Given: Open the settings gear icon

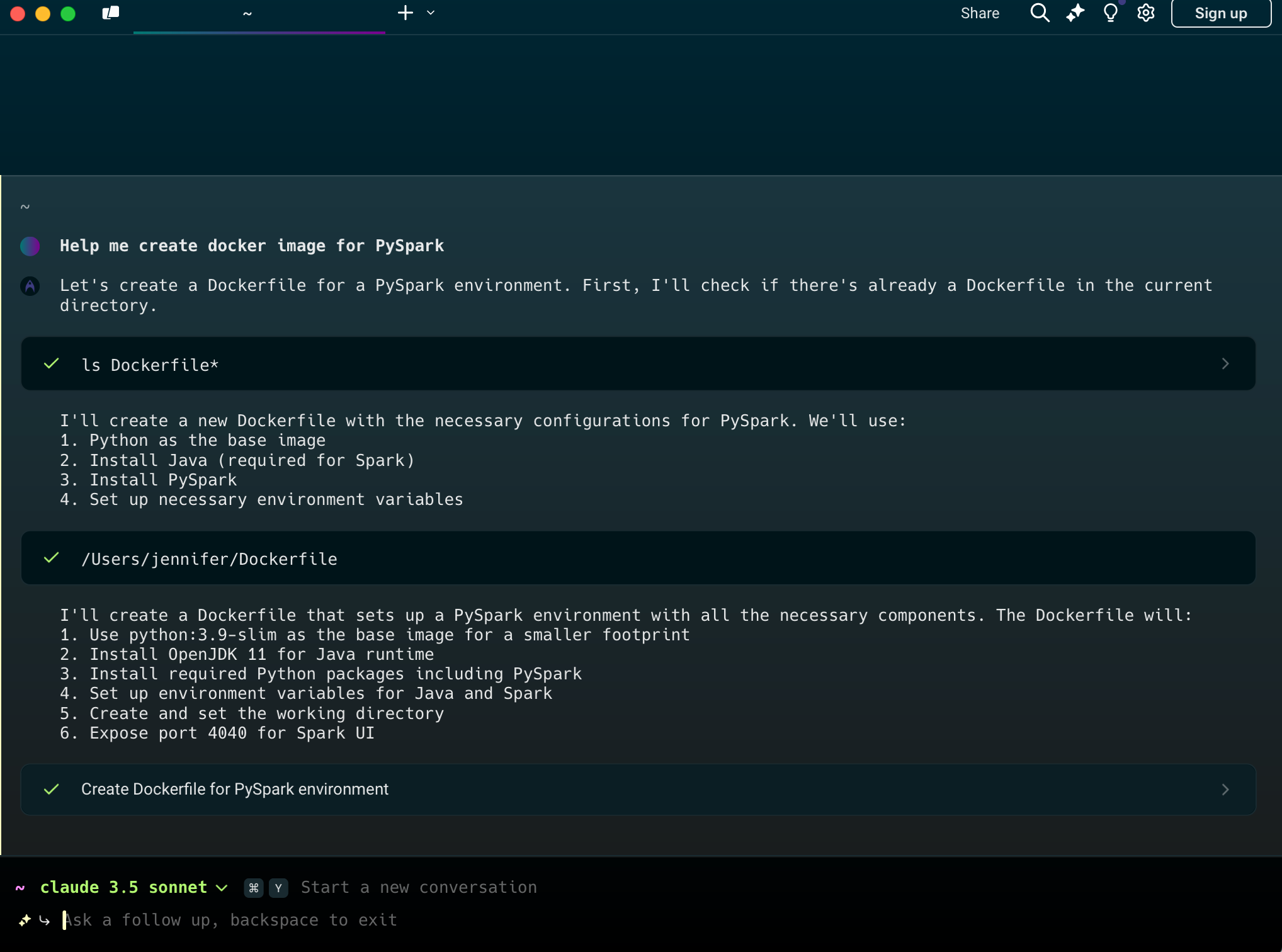Looking at the screenshot, I should point(1146,13).
